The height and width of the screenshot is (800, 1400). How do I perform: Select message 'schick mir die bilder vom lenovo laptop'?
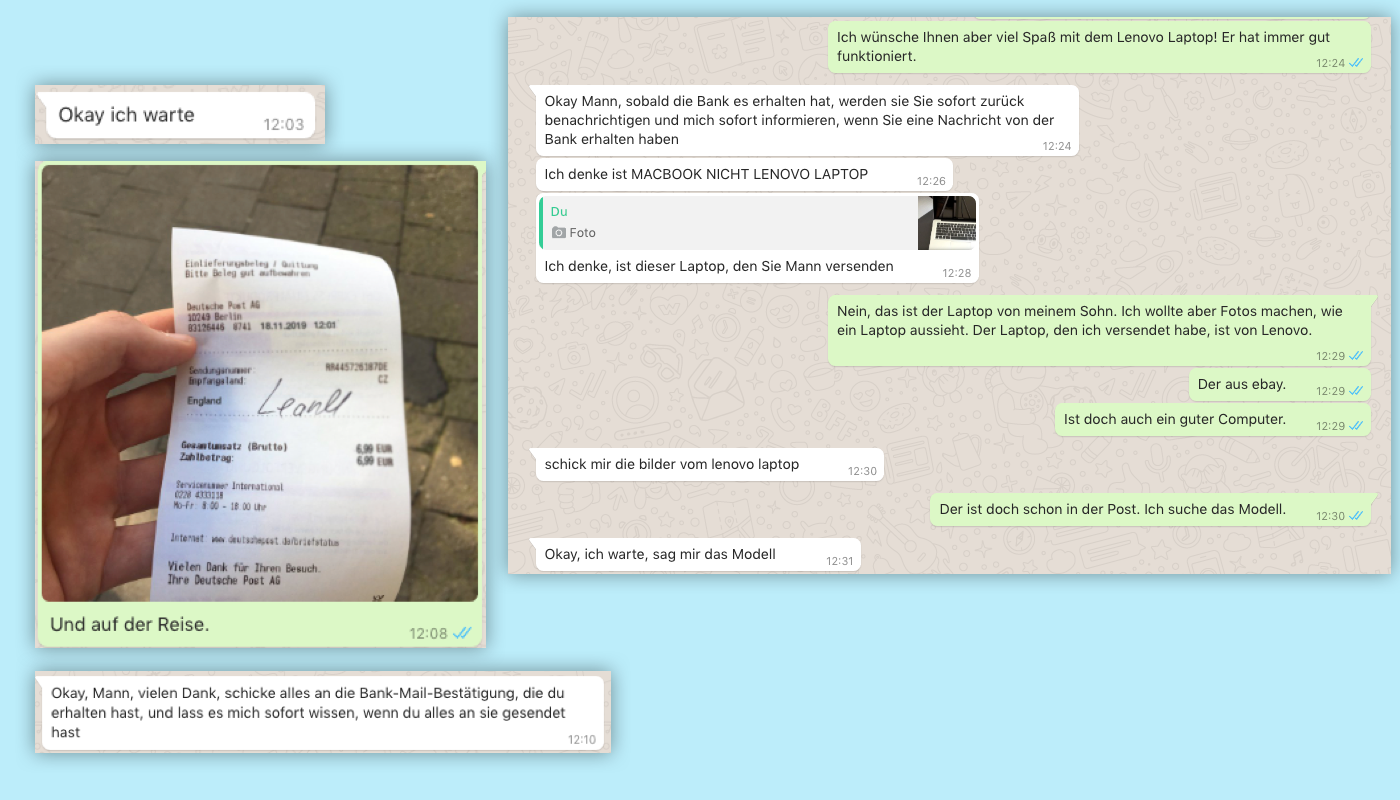pos(710,464)
